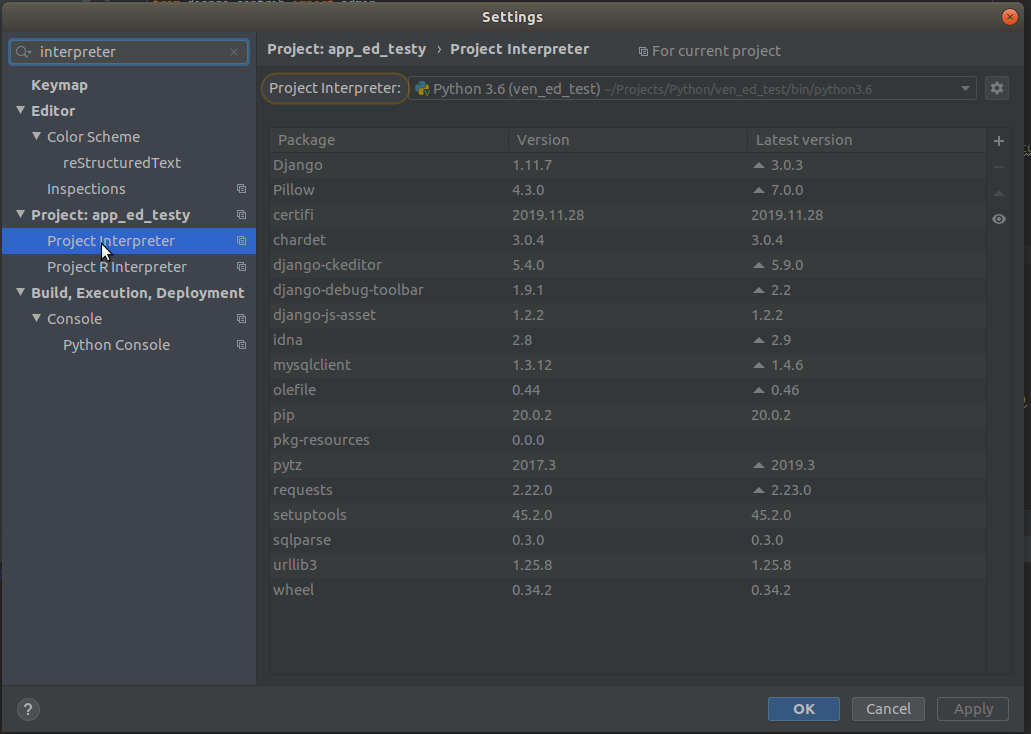Screen dimensions: 1031x734
Task: Select Project Interpreter tree item
Action: click(129, 241)
